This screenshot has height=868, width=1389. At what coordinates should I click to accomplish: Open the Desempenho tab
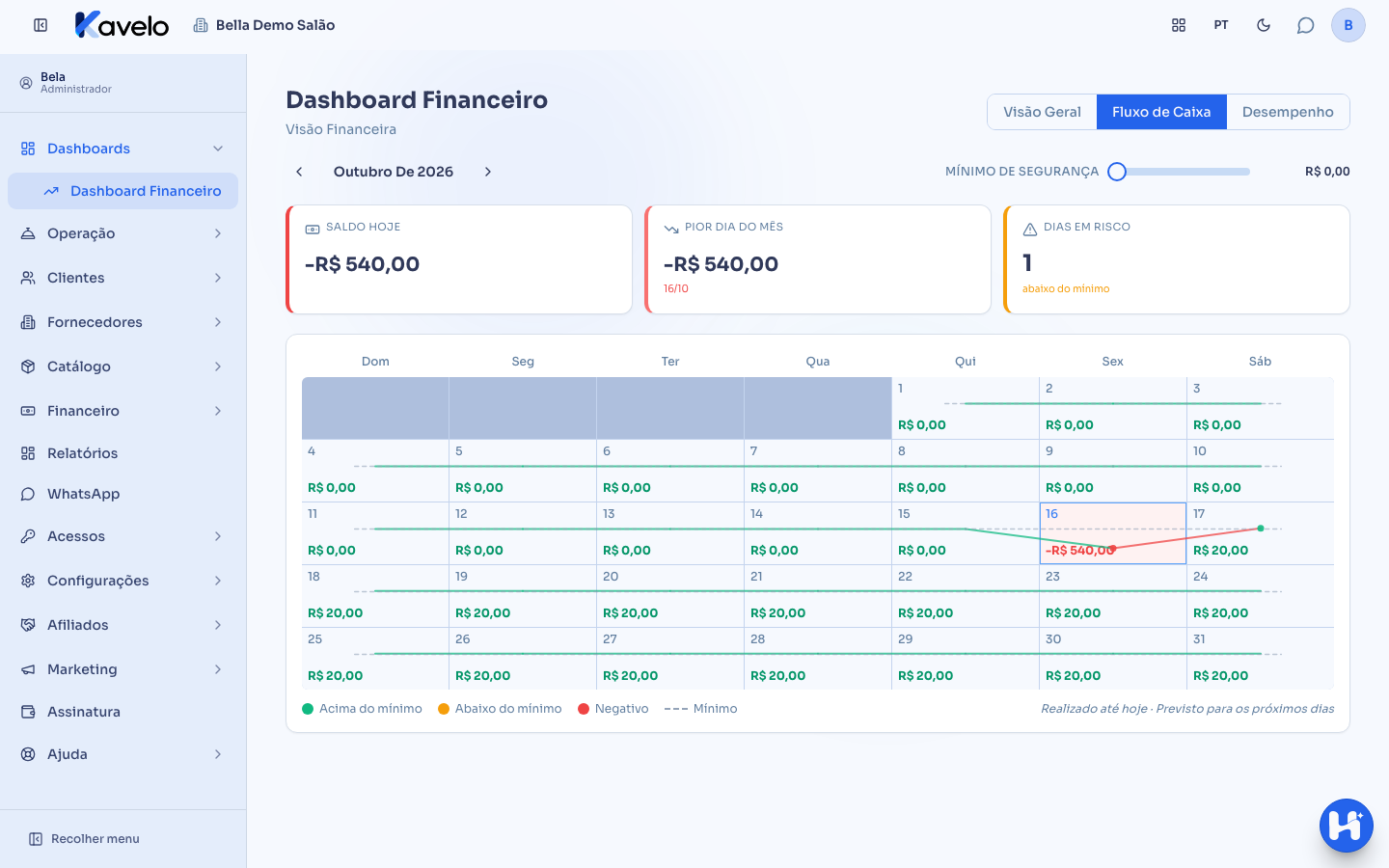tap(1288, 112)
